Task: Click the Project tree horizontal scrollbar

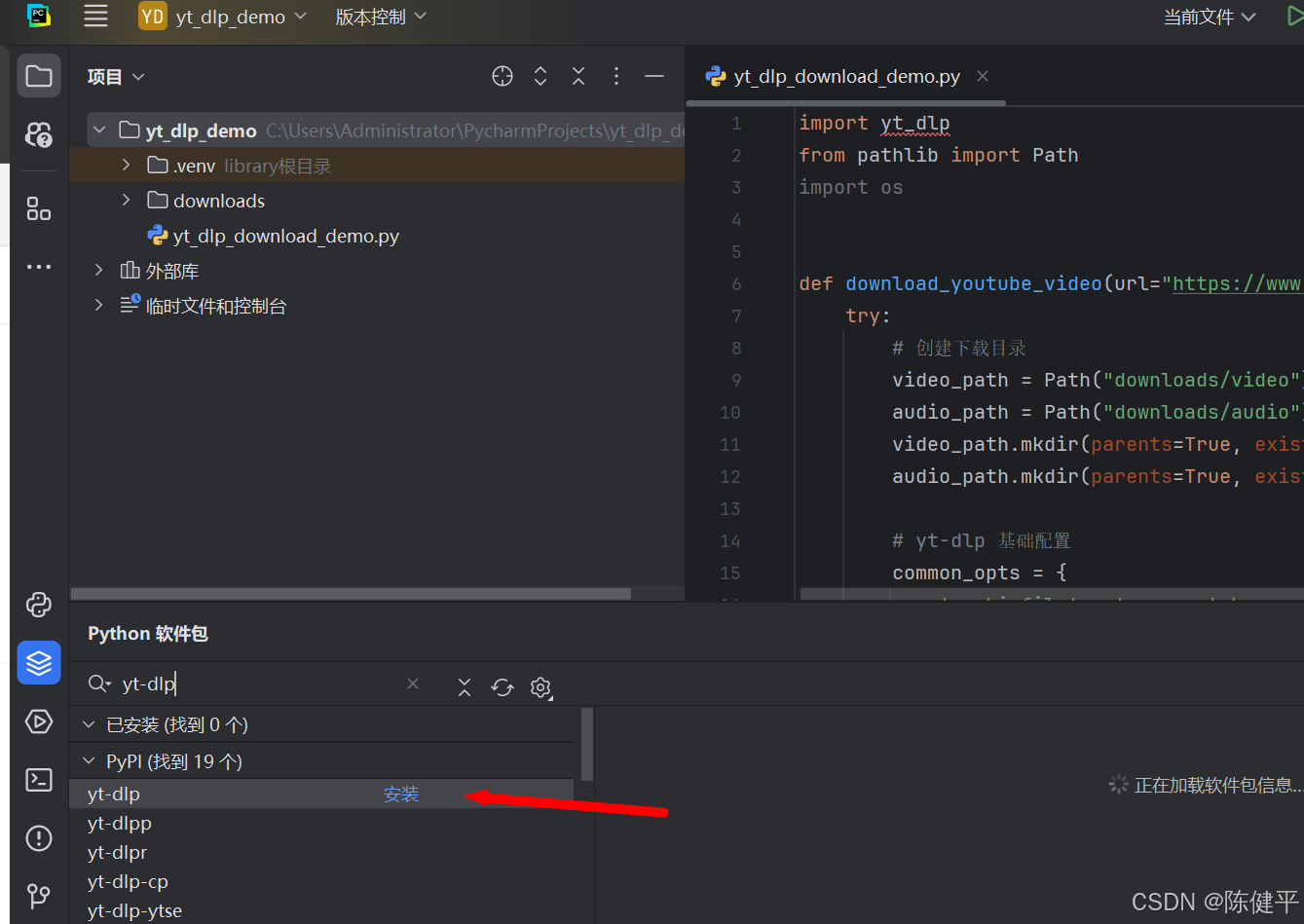Action: tap(351, 593)
